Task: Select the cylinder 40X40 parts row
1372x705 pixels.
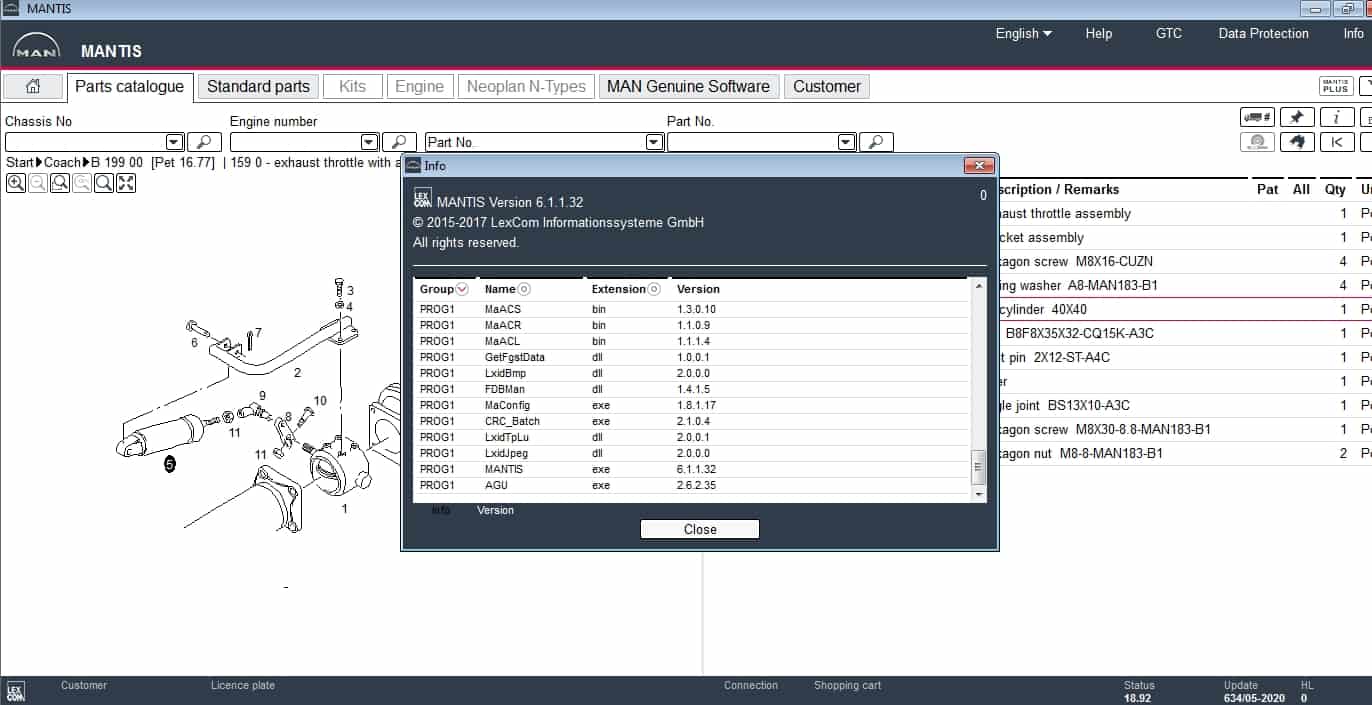Action: [1185, 309]
